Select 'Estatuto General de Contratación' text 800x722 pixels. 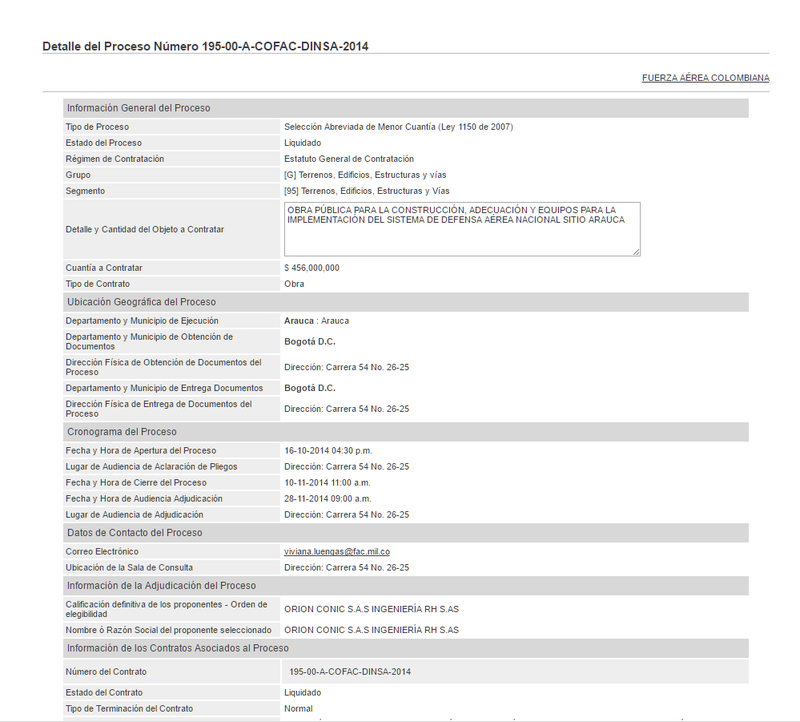349,159
